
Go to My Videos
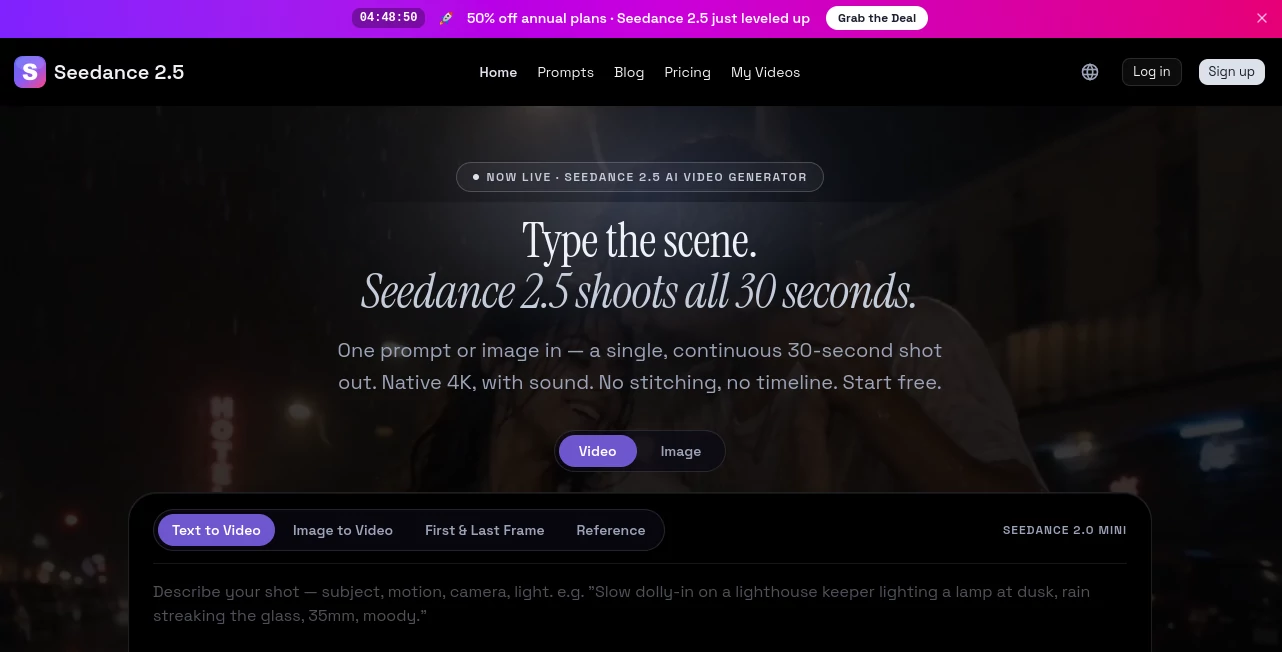[x=765, y=72]
